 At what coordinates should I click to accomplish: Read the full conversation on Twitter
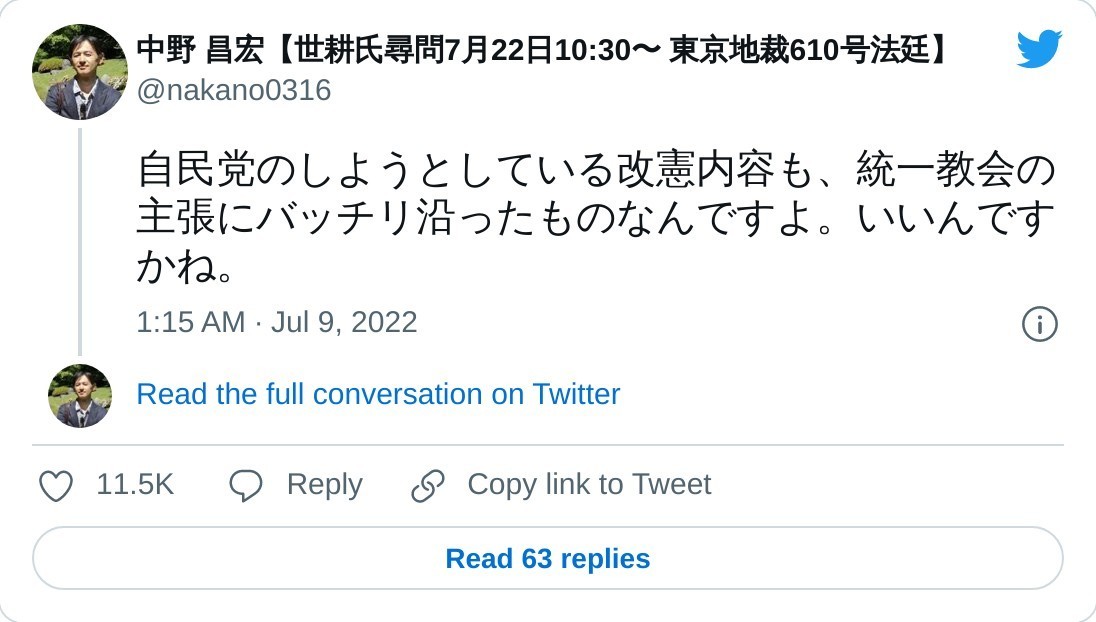pyautogui.click(x=378, y=394)
